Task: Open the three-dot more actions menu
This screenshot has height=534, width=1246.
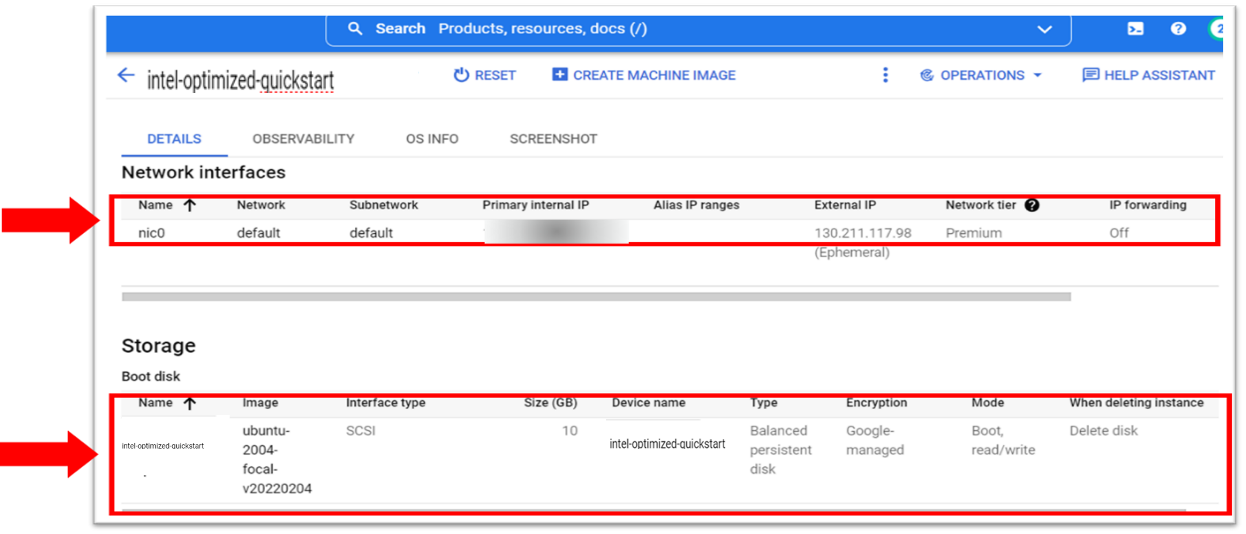Action: (x=885, y=75)
